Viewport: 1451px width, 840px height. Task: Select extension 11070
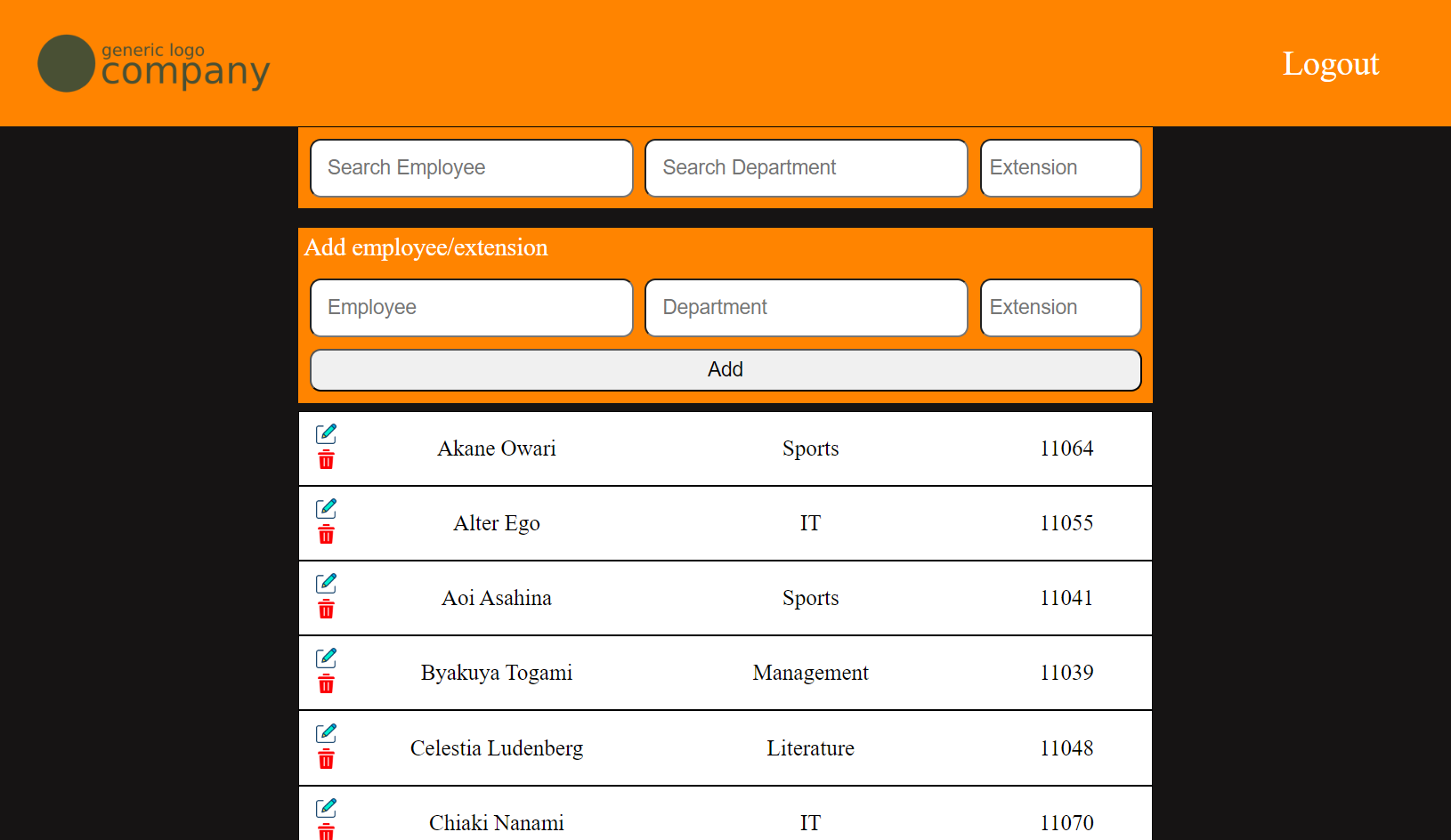1066,823
